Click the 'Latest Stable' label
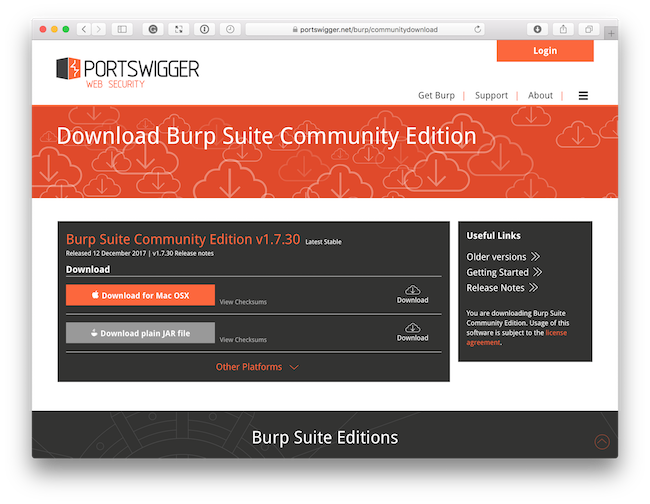This screenshot has height=504, width=650. (x=323, y=242)
